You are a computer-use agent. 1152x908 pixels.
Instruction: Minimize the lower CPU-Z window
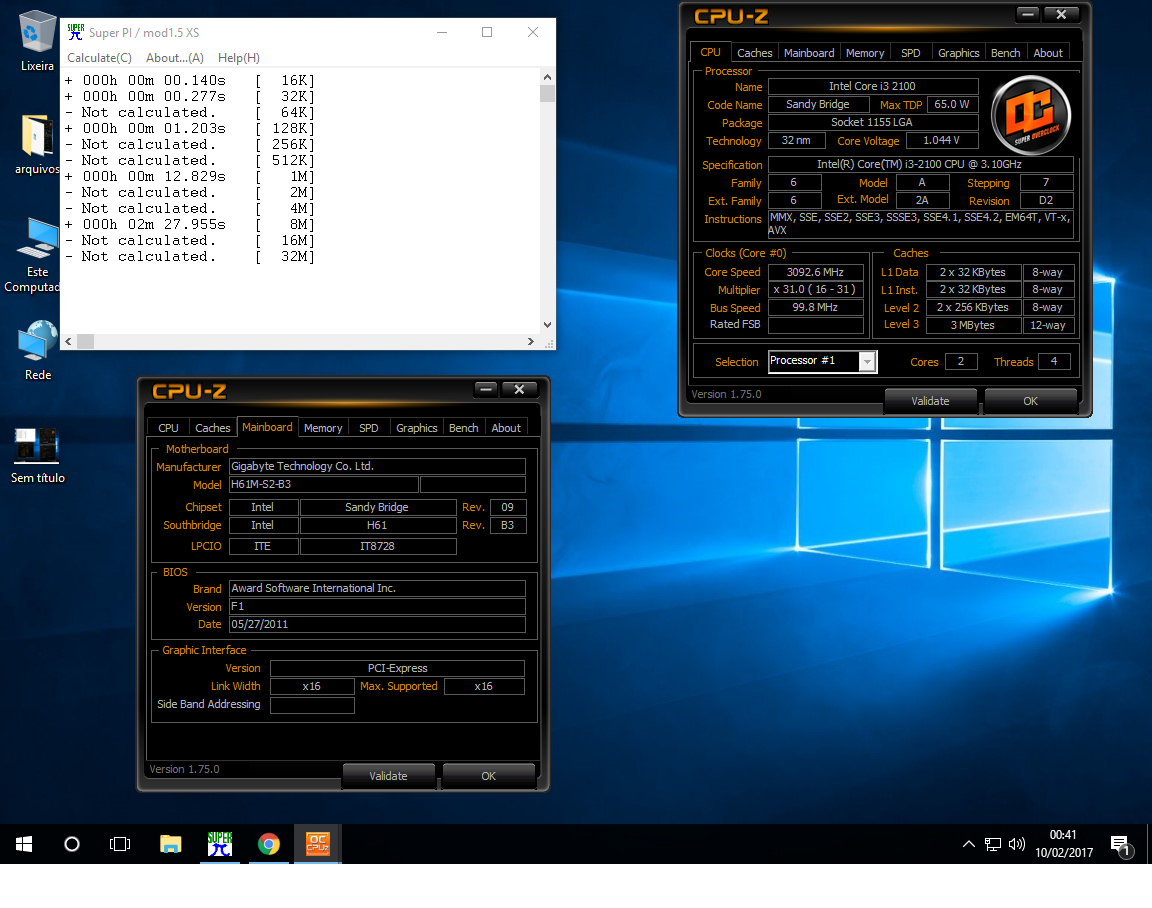pyautogui.click(x=486, y=389)
